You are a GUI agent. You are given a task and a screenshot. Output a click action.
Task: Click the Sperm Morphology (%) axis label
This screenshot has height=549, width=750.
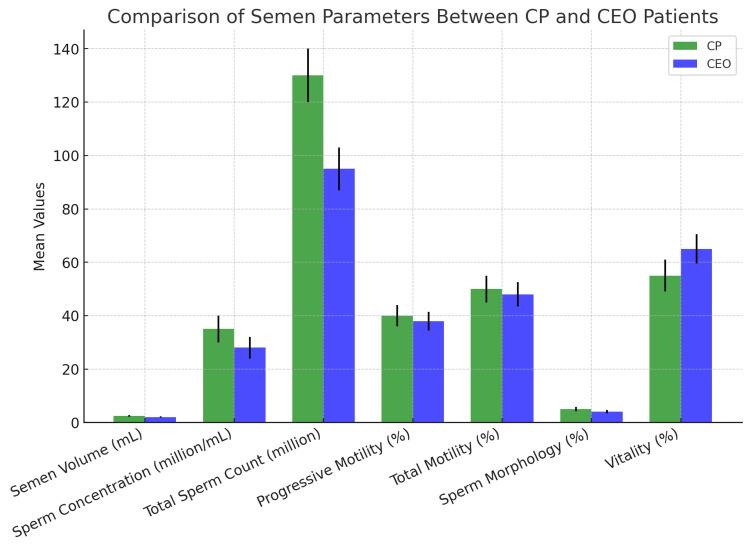pos(513,466)
